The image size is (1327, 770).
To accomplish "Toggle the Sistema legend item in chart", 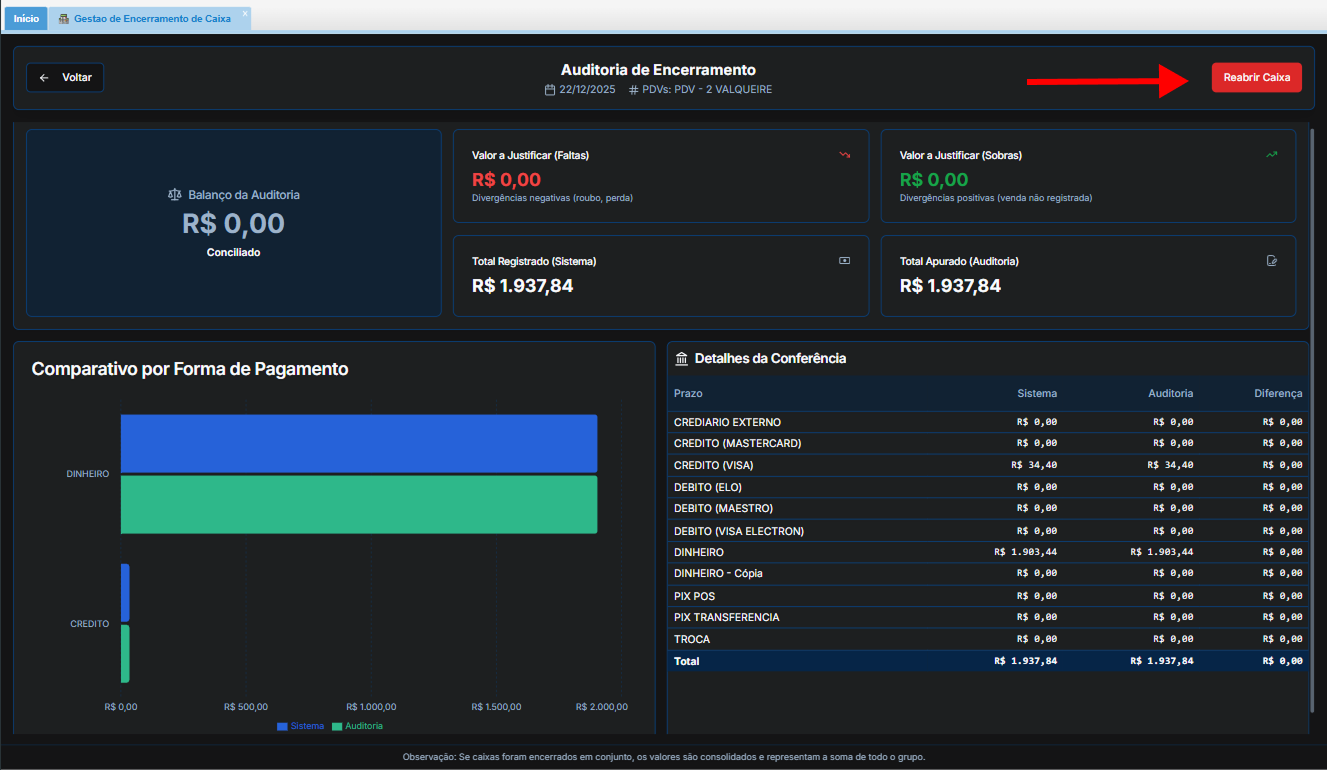I will click(301, 726).
